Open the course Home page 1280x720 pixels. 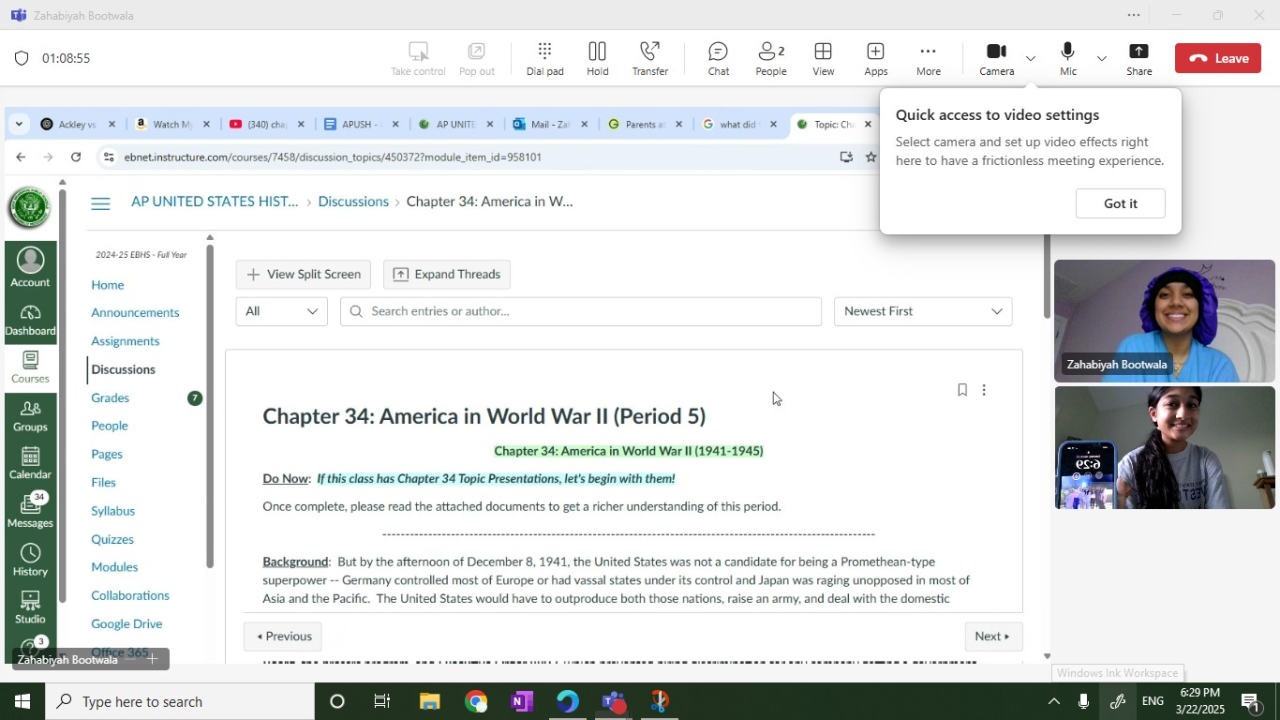(108, 285)
